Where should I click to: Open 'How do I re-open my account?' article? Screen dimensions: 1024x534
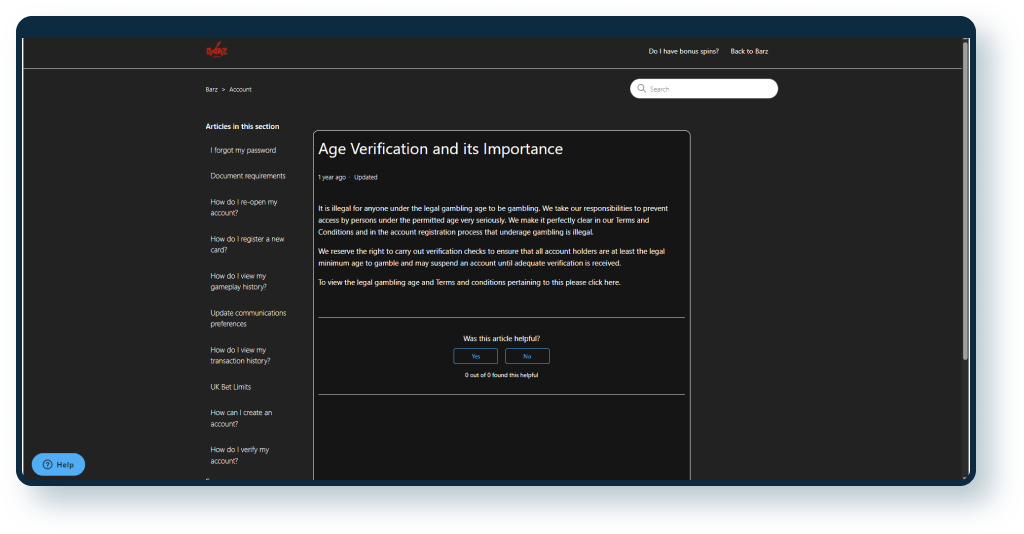tap(244, 207)
